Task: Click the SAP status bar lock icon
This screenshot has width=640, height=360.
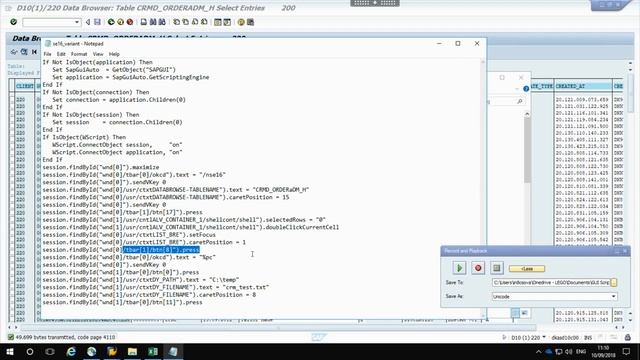Action: pos(628,337)
